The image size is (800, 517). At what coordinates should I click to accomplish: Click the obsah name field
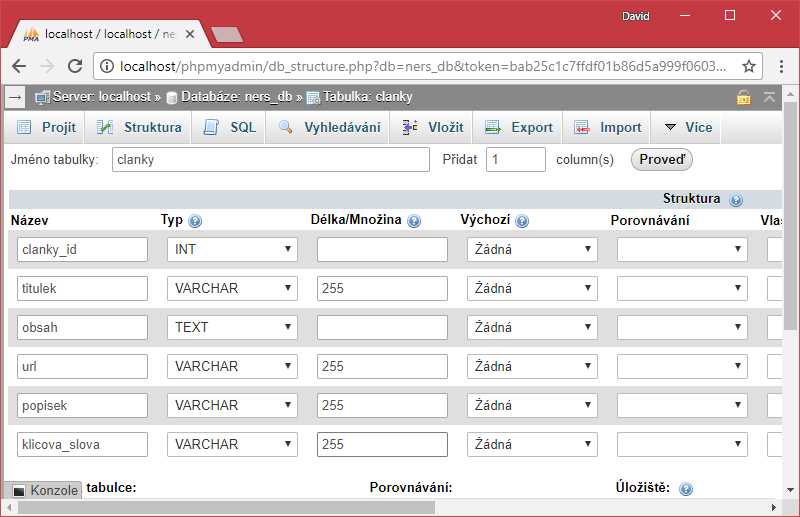(x=82, y=327)
